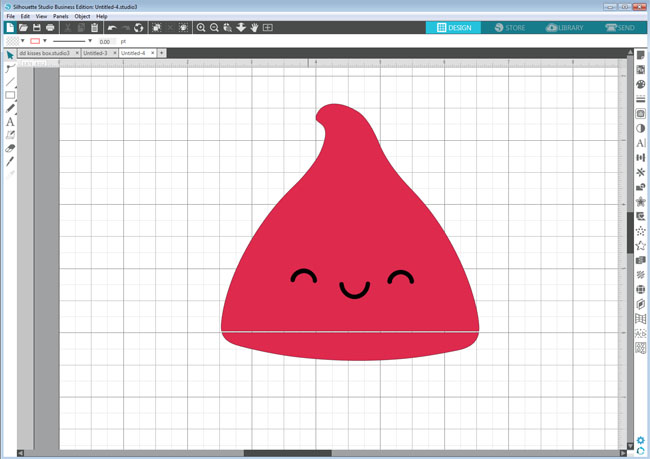This screenshot has height=459, width=650.
Task: Click the Undo arrow icon
Action: 112,28
